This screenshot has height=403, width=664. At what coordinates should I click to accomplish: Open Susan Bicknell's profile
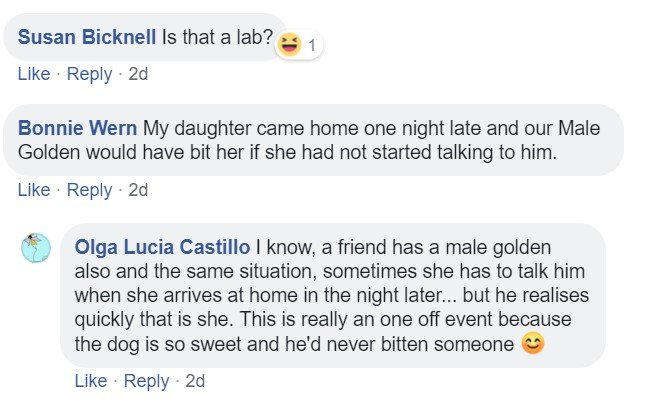coord(87,37)
